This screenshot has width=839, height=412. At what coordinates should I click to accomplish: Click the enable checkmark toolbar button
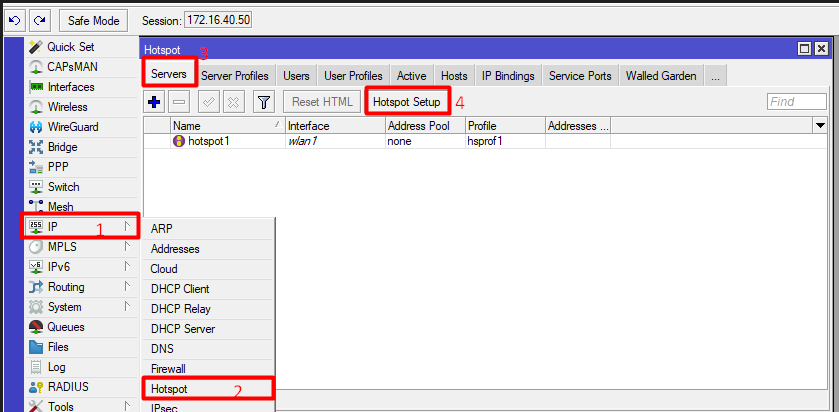(x=209, y=102)
